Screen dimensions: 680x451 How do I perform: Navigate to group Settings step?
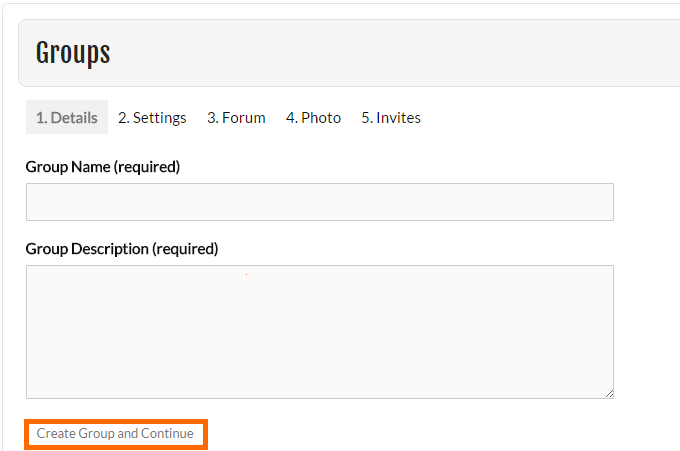152,118
